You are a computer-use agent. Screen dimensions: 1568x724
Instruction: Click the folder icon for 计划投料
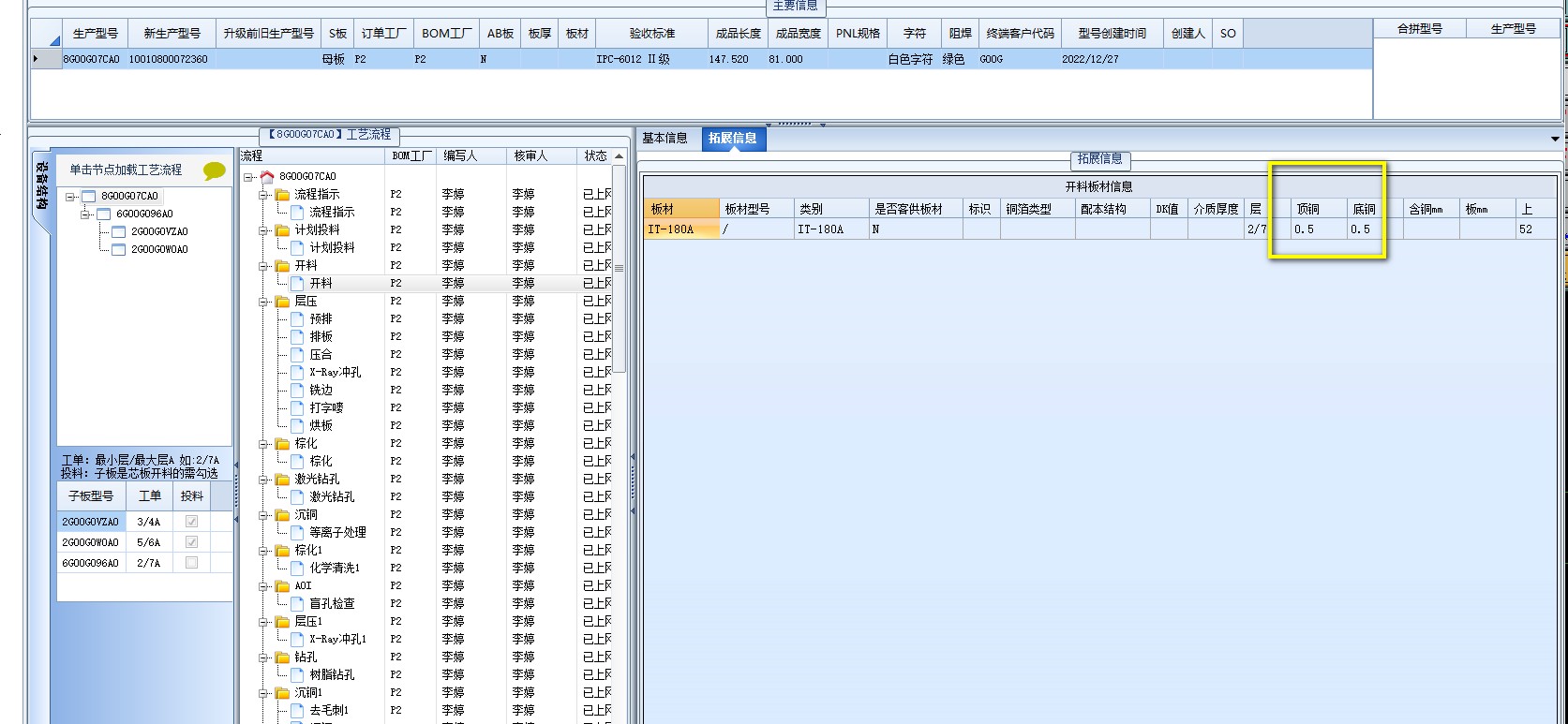tap(283, 229)
